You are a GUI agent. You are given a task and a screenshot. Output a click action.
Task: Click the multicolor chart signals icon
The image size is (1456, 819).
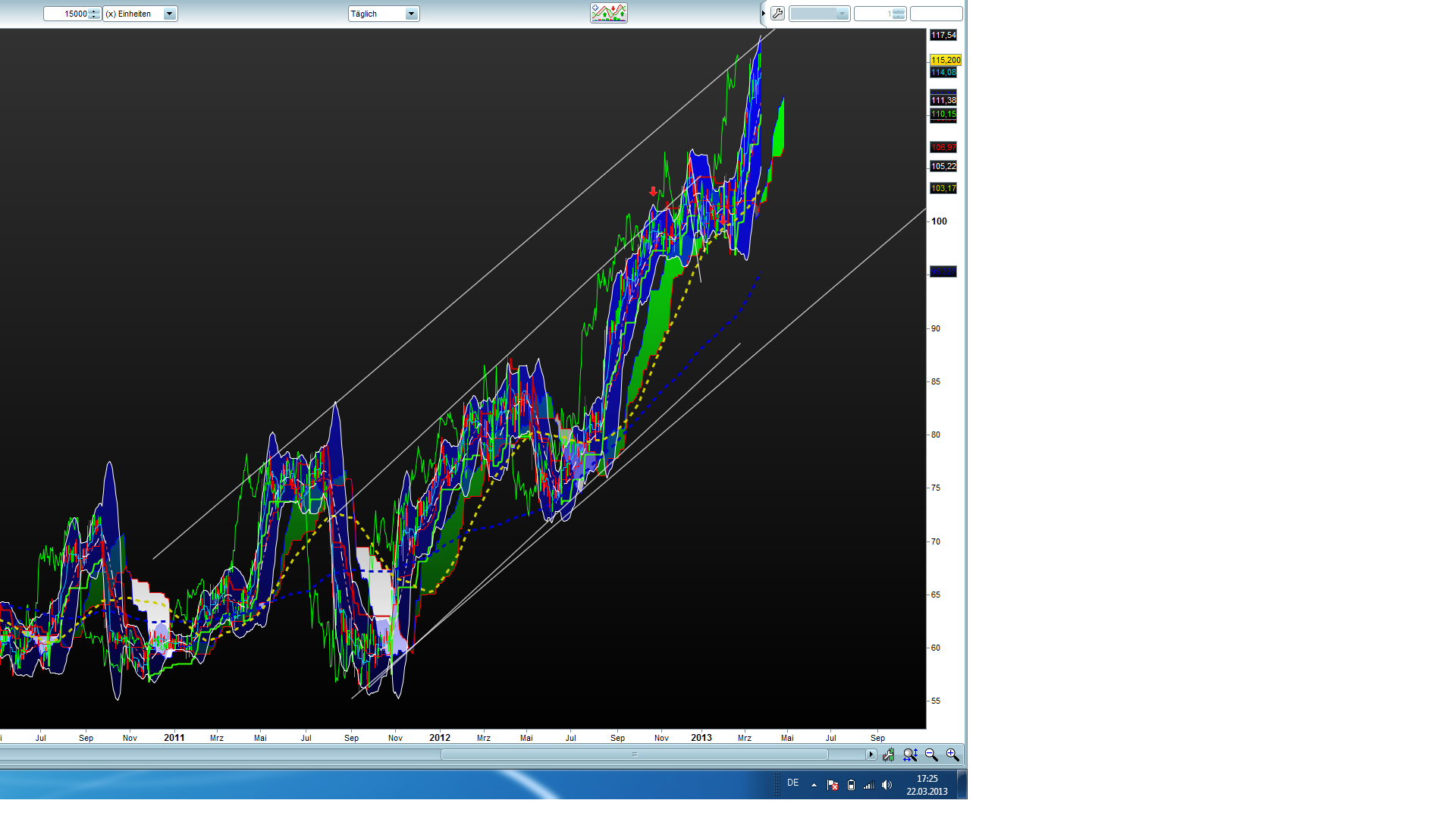click(x=607, y=12)
